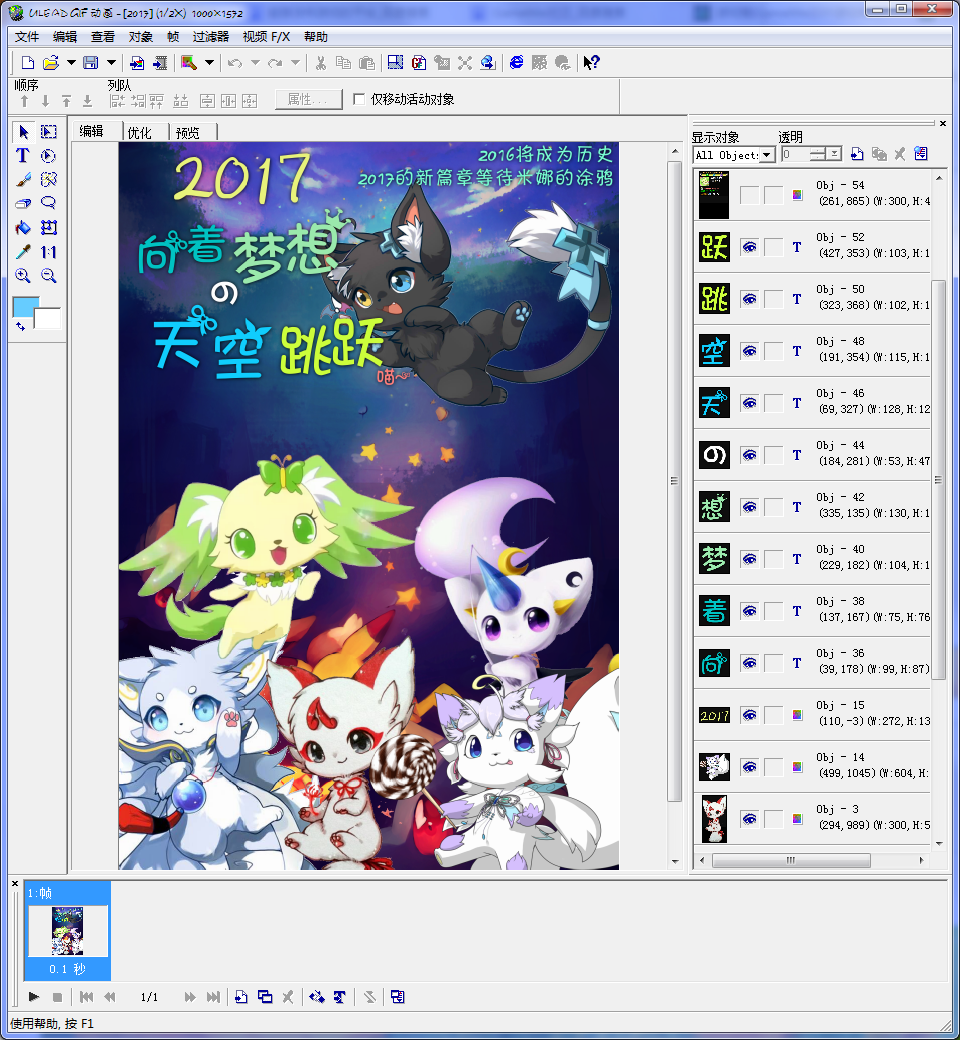Click the Copy icon in toolbar

pyautogui.click(x=343, y=63)
